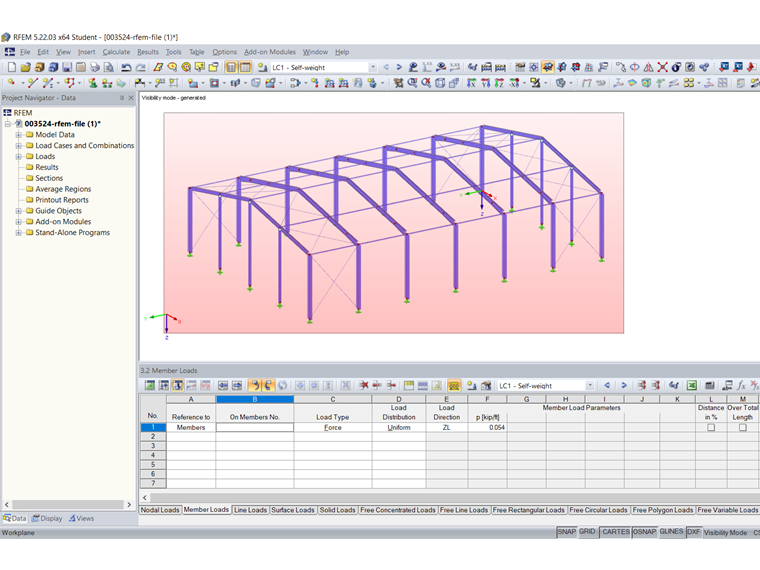Viewport: 760px width, 570px height.
Task: Click the p value cell 0.054 in row 1
Action: pyautogui.click(x=487, y=428)
